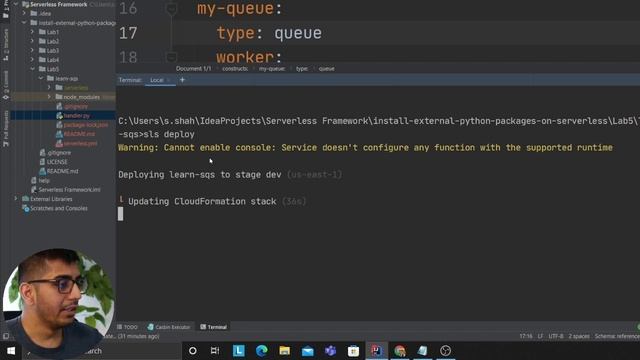The image size is (640, 360).
Task: Collapse Serverless Framework project root
Action: pos(16,4)
